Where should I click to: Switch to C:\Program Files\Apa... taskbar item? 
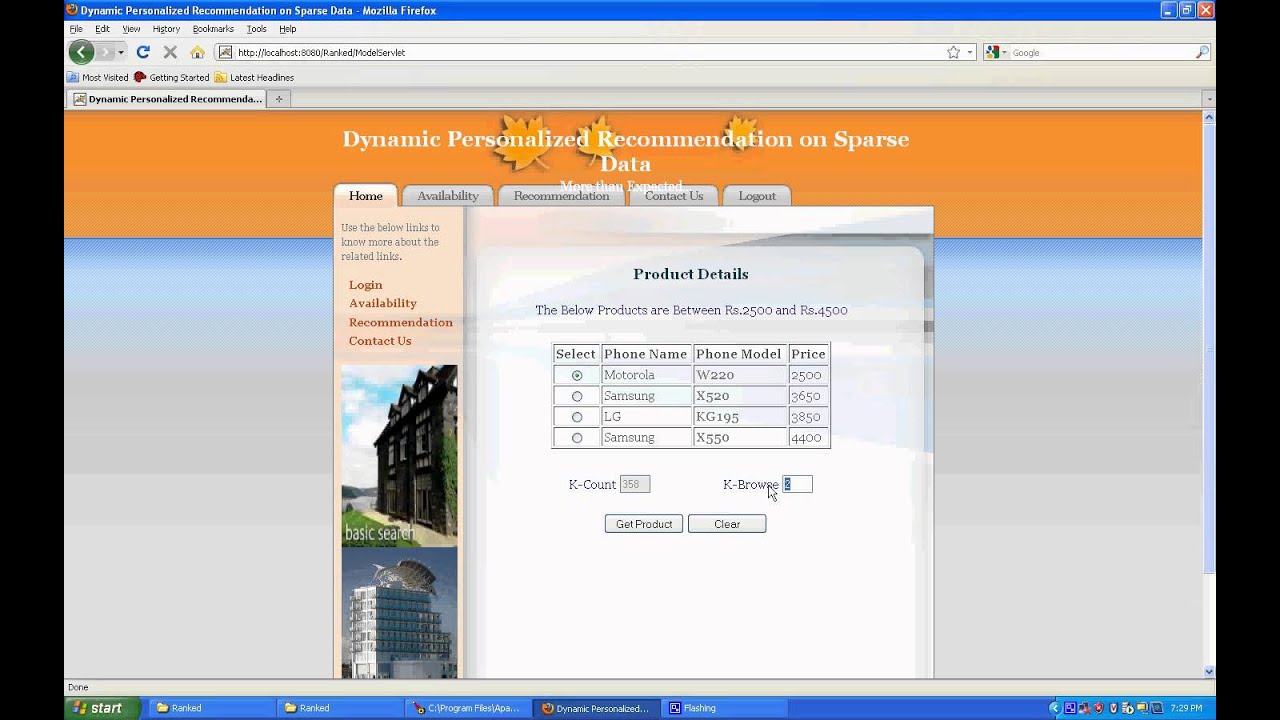pos(468,708)
